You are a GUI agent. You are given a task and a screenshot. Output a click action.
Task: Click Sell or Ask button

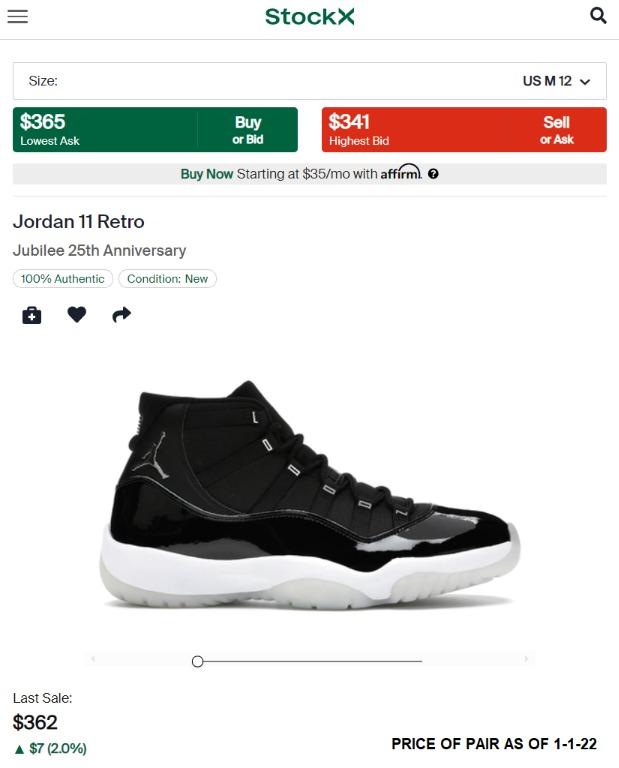(556, 130)
